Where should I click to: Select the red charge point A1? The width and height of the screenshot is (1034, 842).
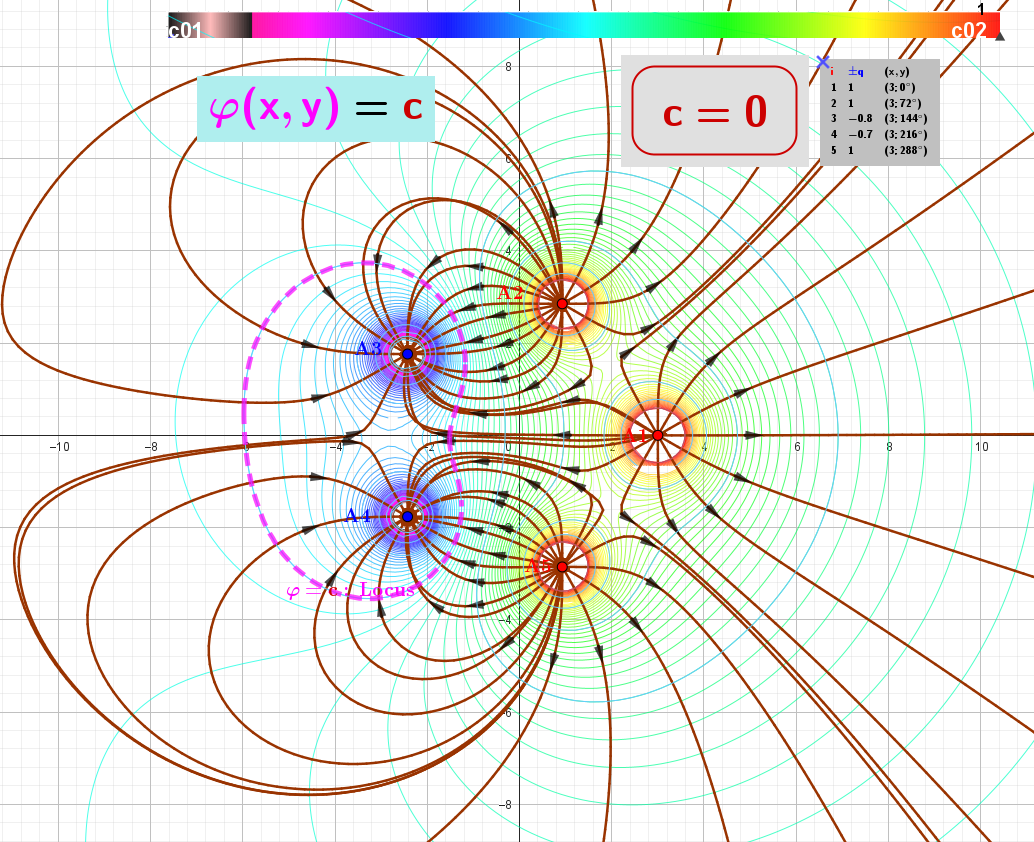[x=657, y=435]
